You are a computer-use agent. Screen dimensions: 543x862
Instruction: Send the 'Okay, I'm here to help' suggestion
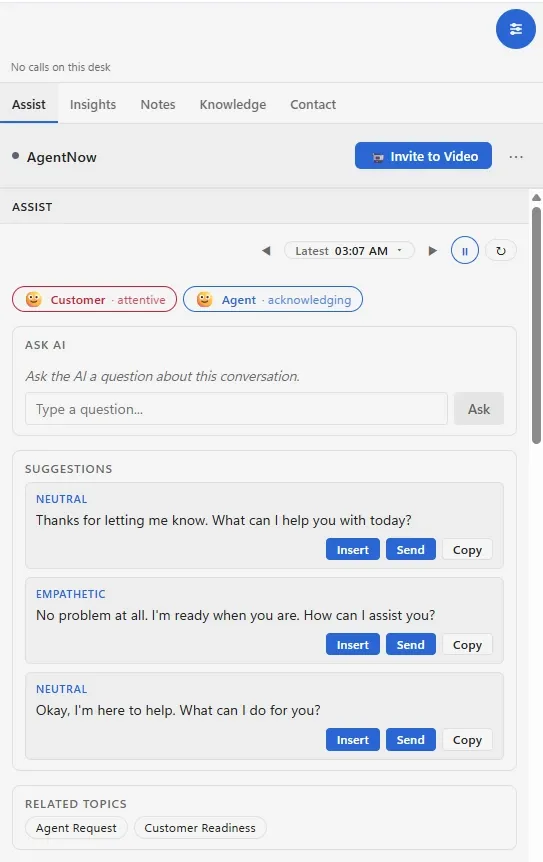pyautogui.click(x=411, y=740)
